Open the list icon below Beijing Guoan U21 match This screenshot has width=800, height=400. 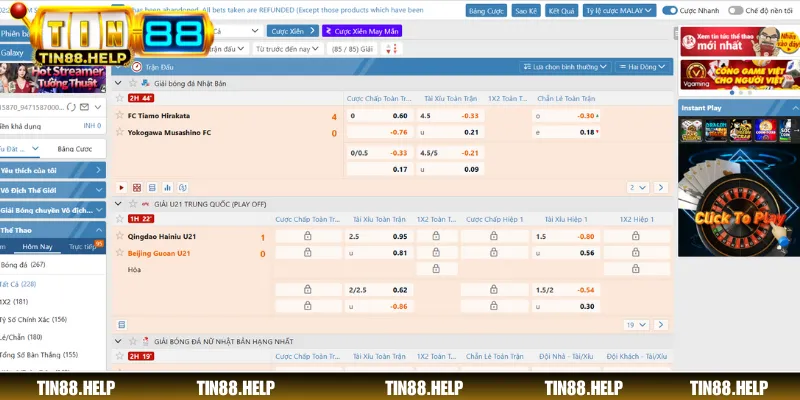[121, 324]
